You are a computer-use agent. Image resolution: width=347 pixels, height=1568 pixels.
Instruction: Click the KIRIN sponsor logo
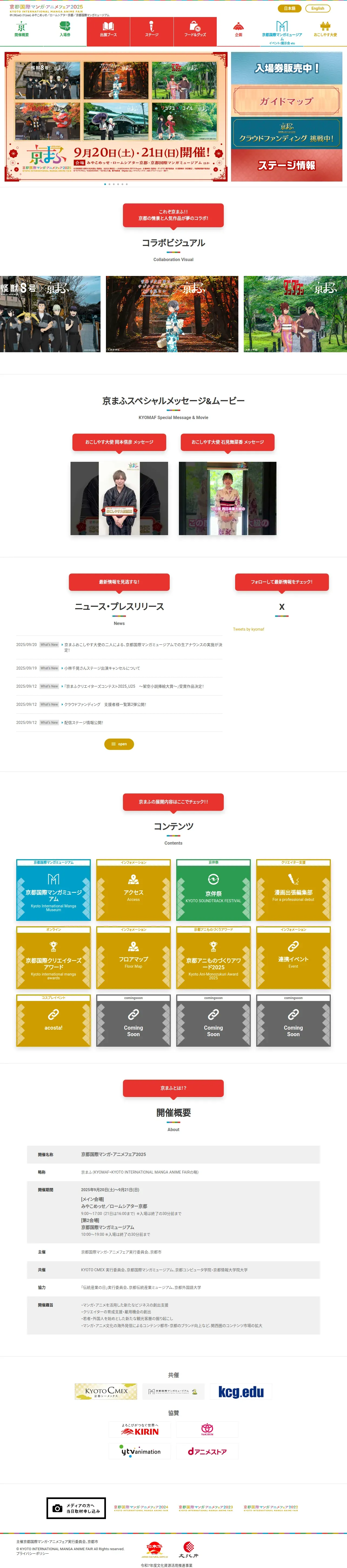140,1429
